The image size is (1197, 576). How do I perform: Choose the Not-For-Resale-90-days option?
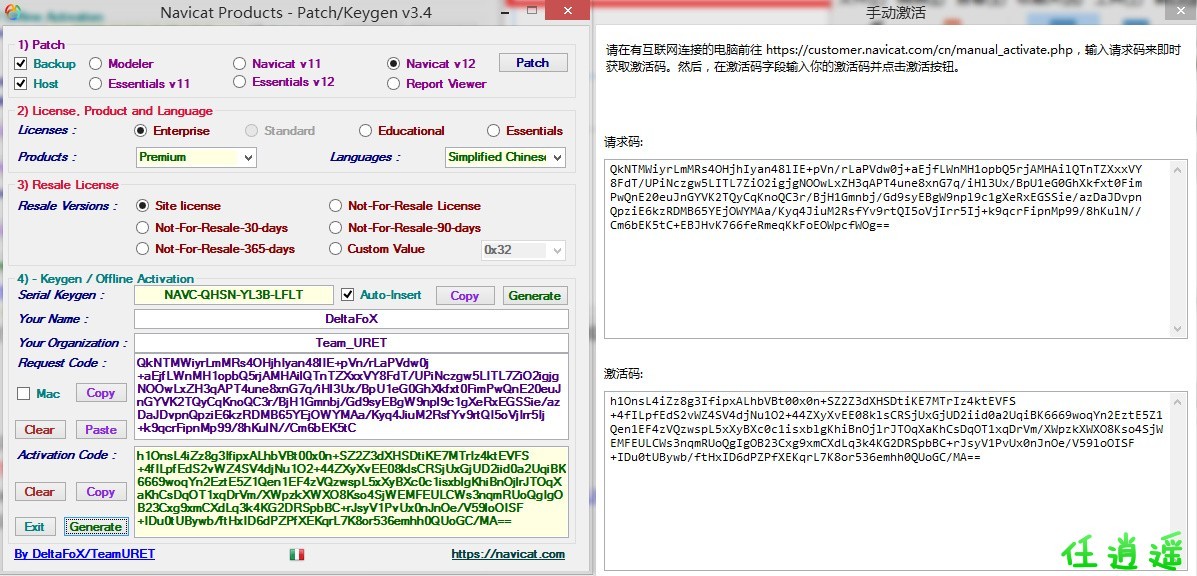tap(335, 227)
